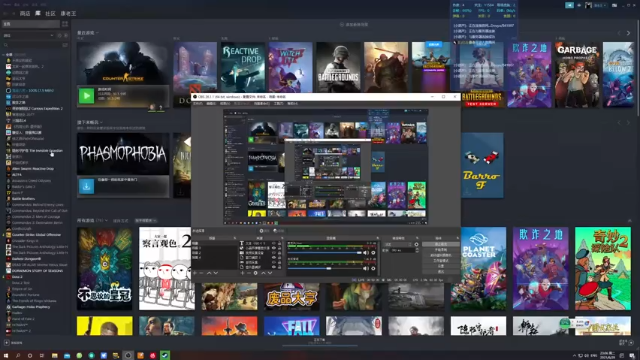This screenshot has width=640, height=360.
Task: Click the transition properties gear icon in OBS
Action: [416, 244]
